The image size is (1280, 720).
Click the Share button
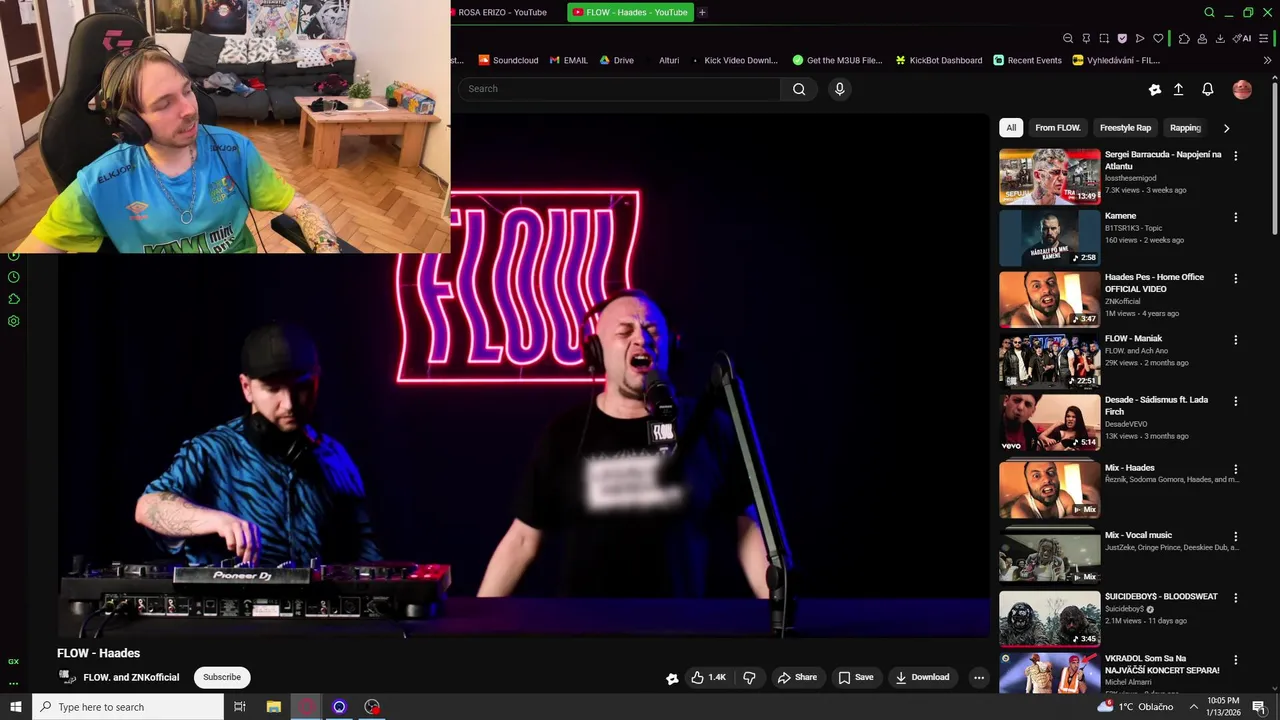coord(797,677)
